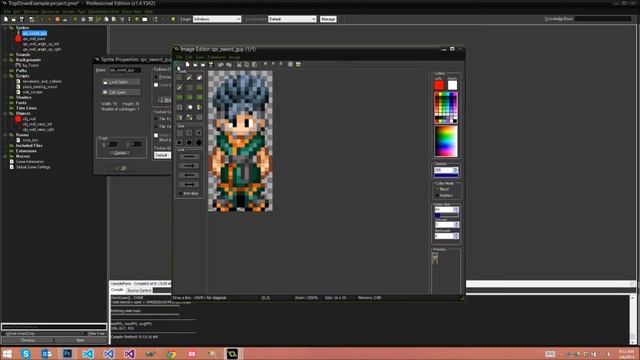Viewport: 640px width, 360px height.
Task: Click the Manage configurations button
Action: point(328,19)
